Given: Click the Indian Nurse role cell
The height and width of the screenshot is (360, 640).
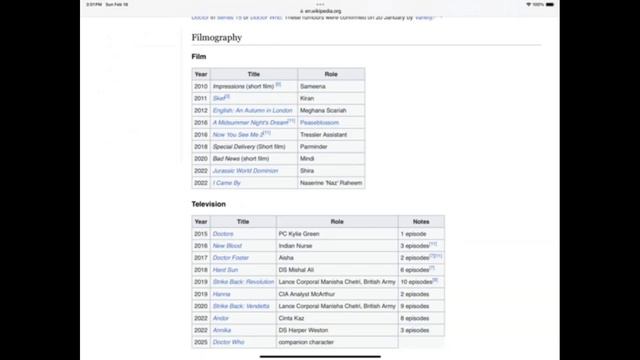Looking at the screenshot, I should pyautogui.click(x=337, y=246).
